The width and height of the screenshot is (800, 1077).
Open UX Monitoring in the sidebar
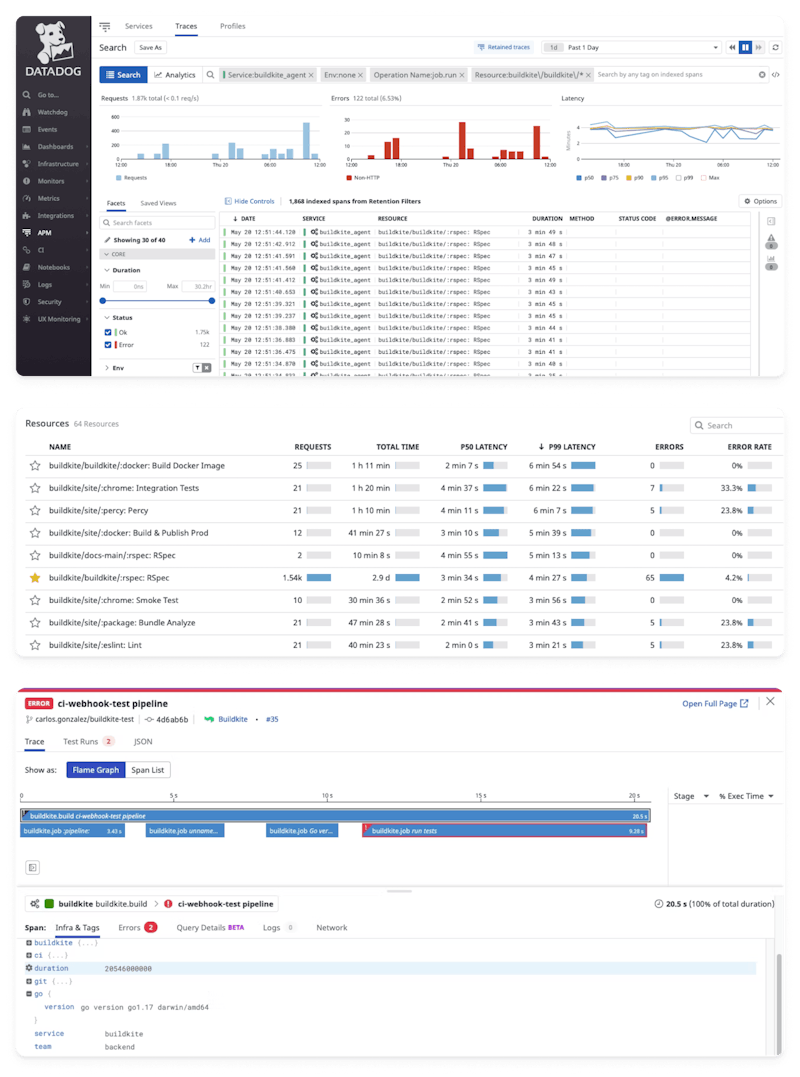[58, 319]
